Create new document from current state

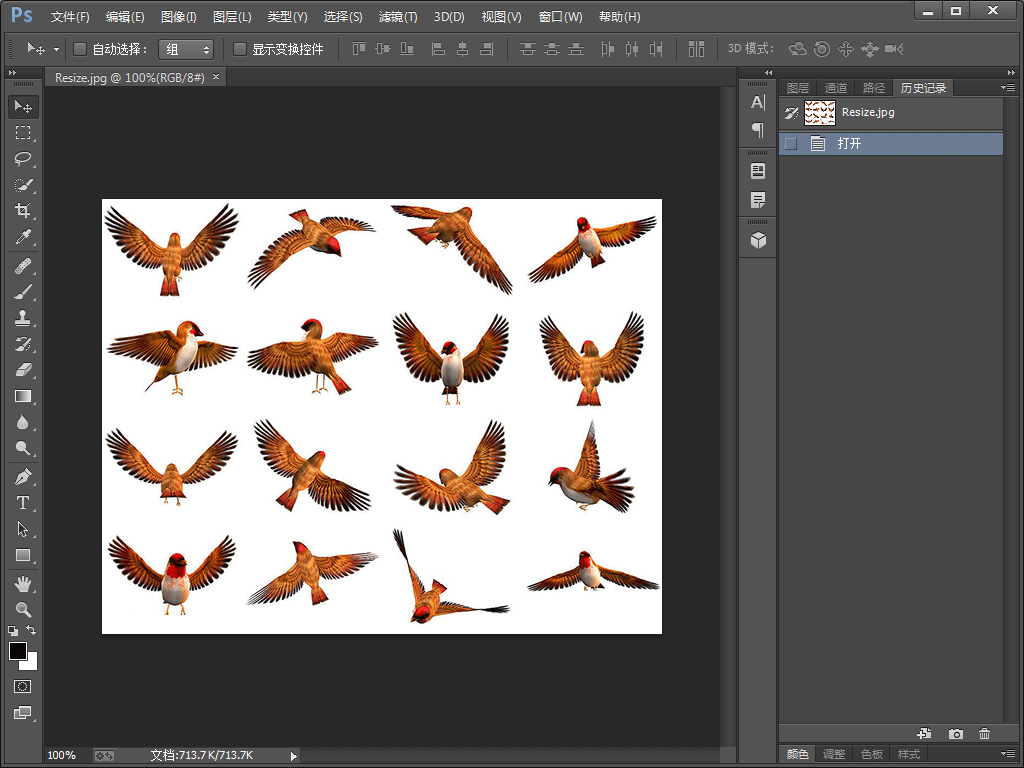[x=924, y=733]
